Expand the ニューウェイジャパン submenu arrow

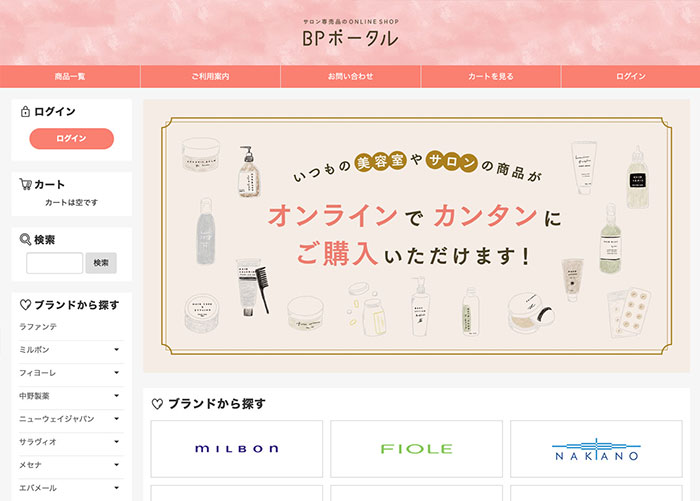coord(117,419)
